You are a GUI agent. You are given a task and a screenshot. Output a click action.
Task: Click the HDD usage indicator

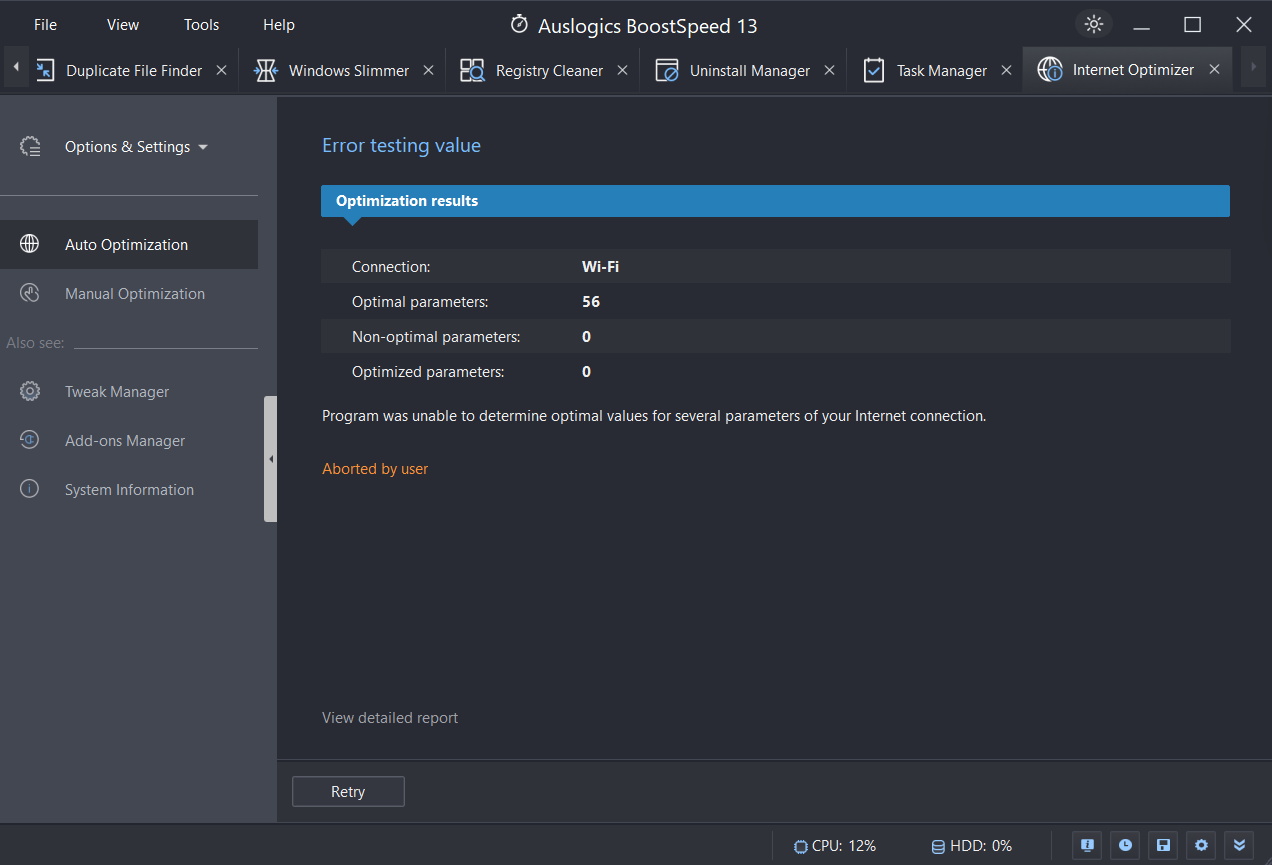point(971,846)
